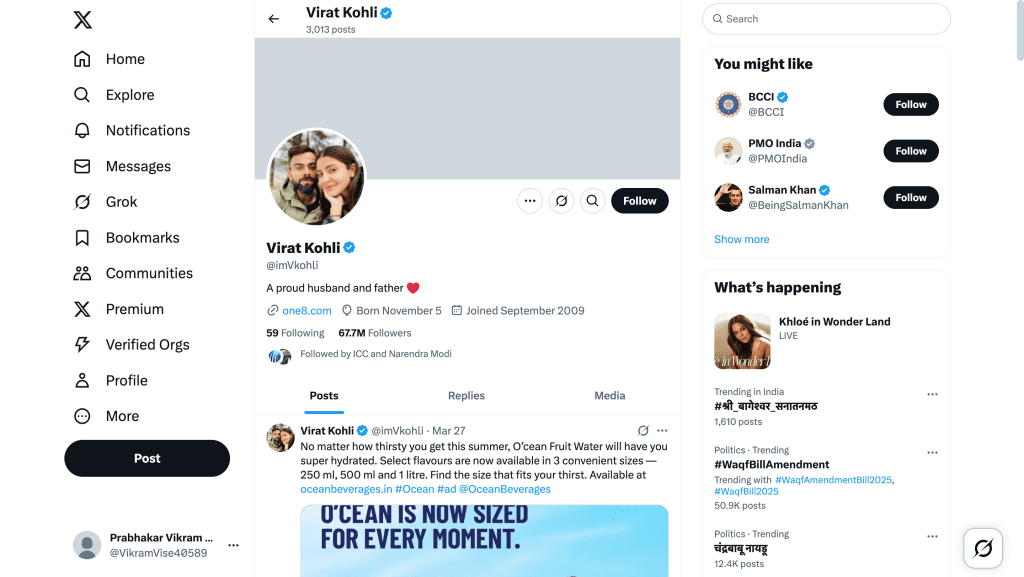Expand account switcher menu for Prabhakar Vikram
Image resolution: width=1024 pixels, height=577 pixels.
(x=233, y=545)
